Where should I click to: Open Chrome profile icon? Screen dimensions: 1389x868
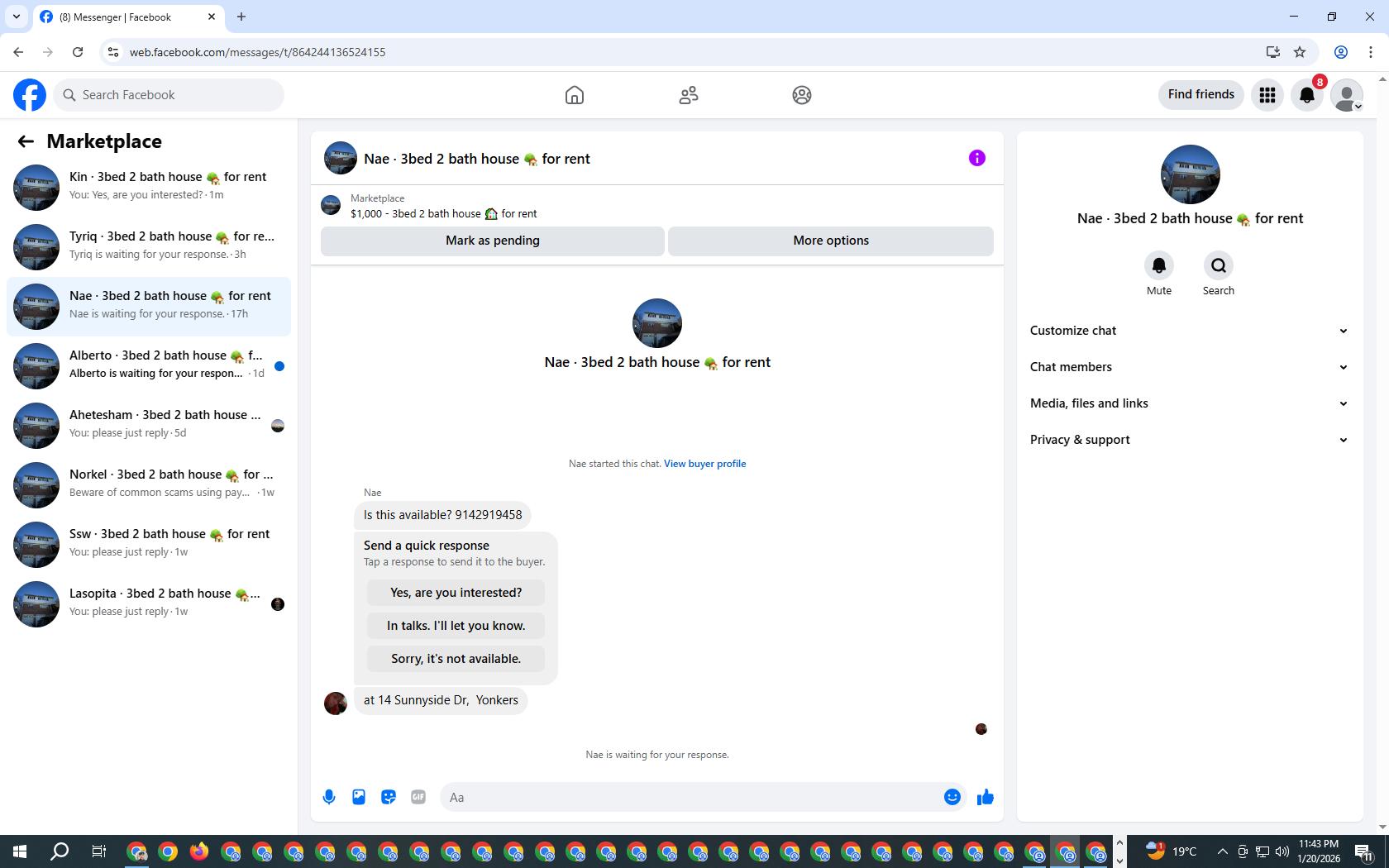tap(1341, 52)
